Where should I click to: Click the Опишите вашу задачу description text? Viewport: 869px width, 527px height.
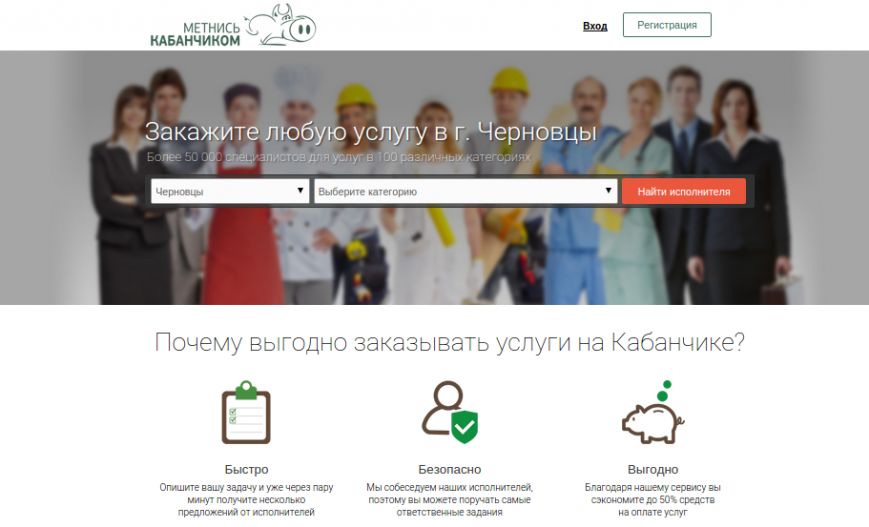point(246,500)
